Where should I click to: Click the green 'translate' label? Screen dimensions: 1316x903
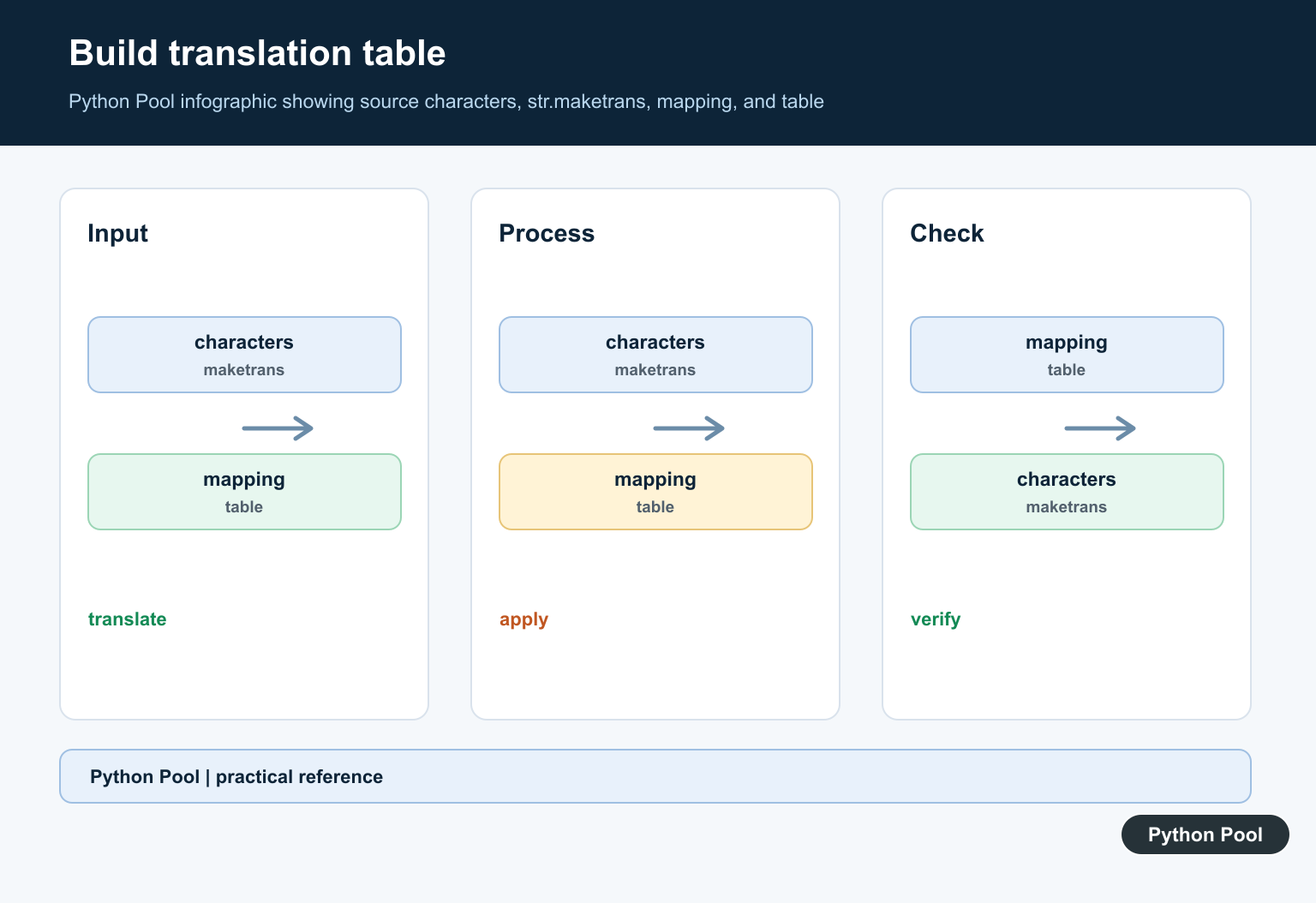(x=127, y=619)
